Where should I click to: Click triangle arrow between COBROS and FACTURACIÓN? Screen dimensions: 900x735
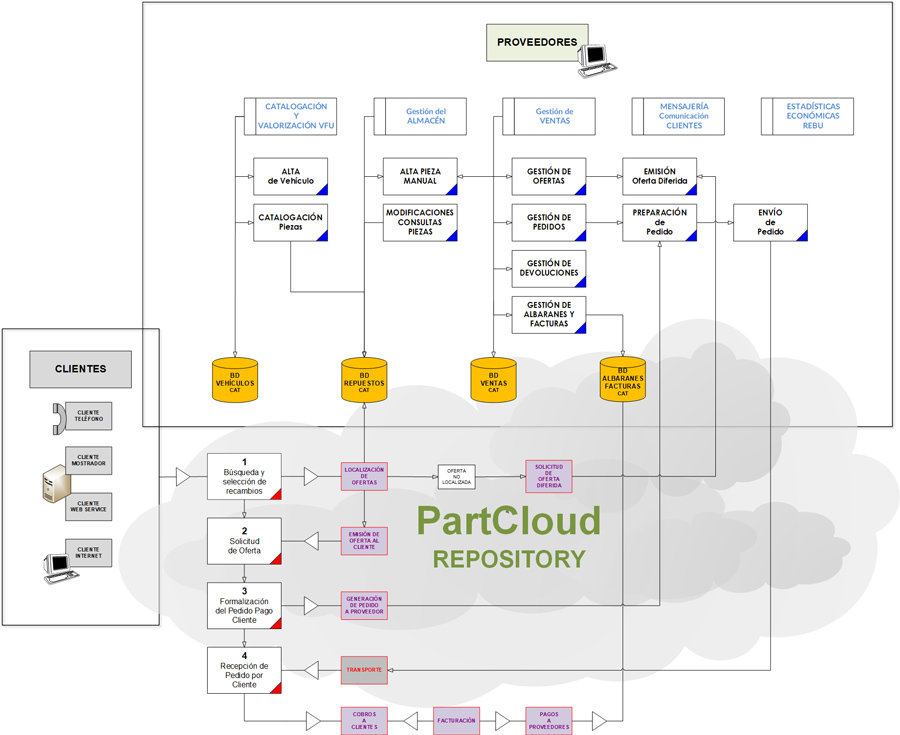(410, 721)
